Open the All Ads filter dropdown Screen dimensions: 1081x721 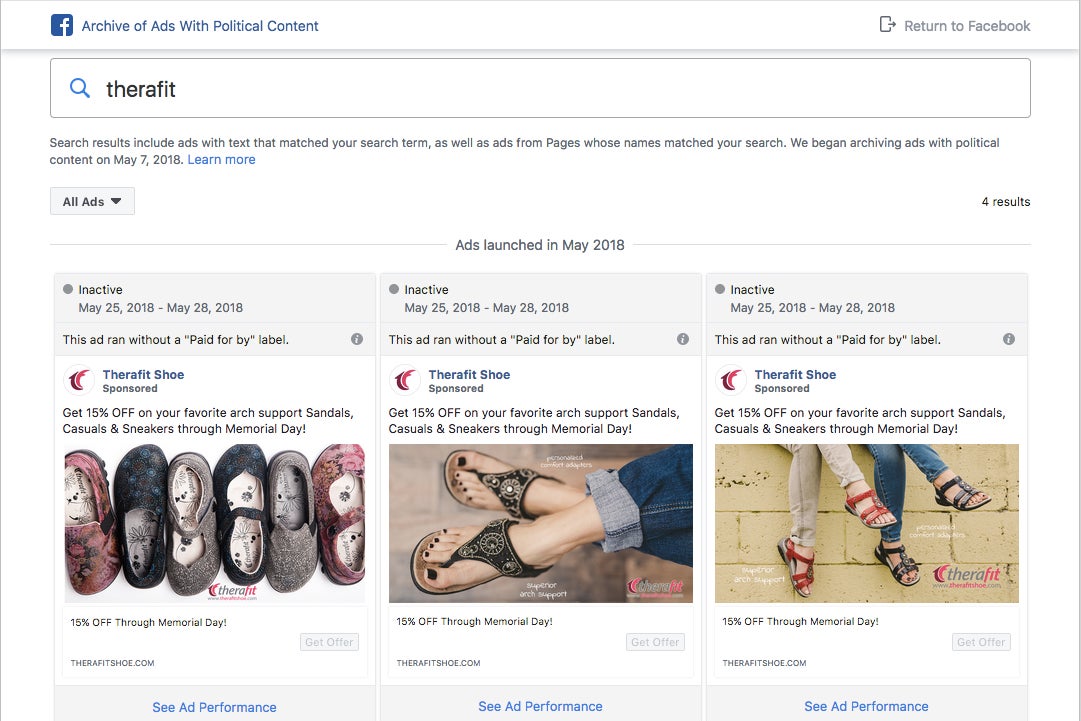92,201
